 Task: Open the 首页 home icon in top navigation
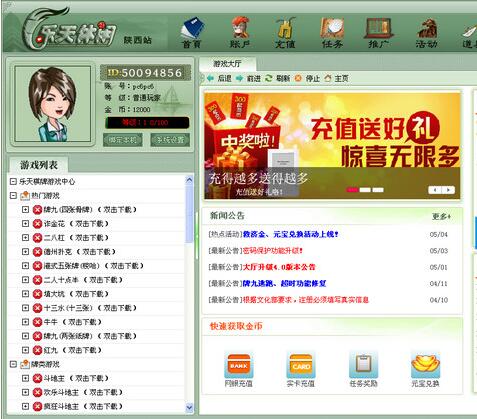click(x=192, y=33)
